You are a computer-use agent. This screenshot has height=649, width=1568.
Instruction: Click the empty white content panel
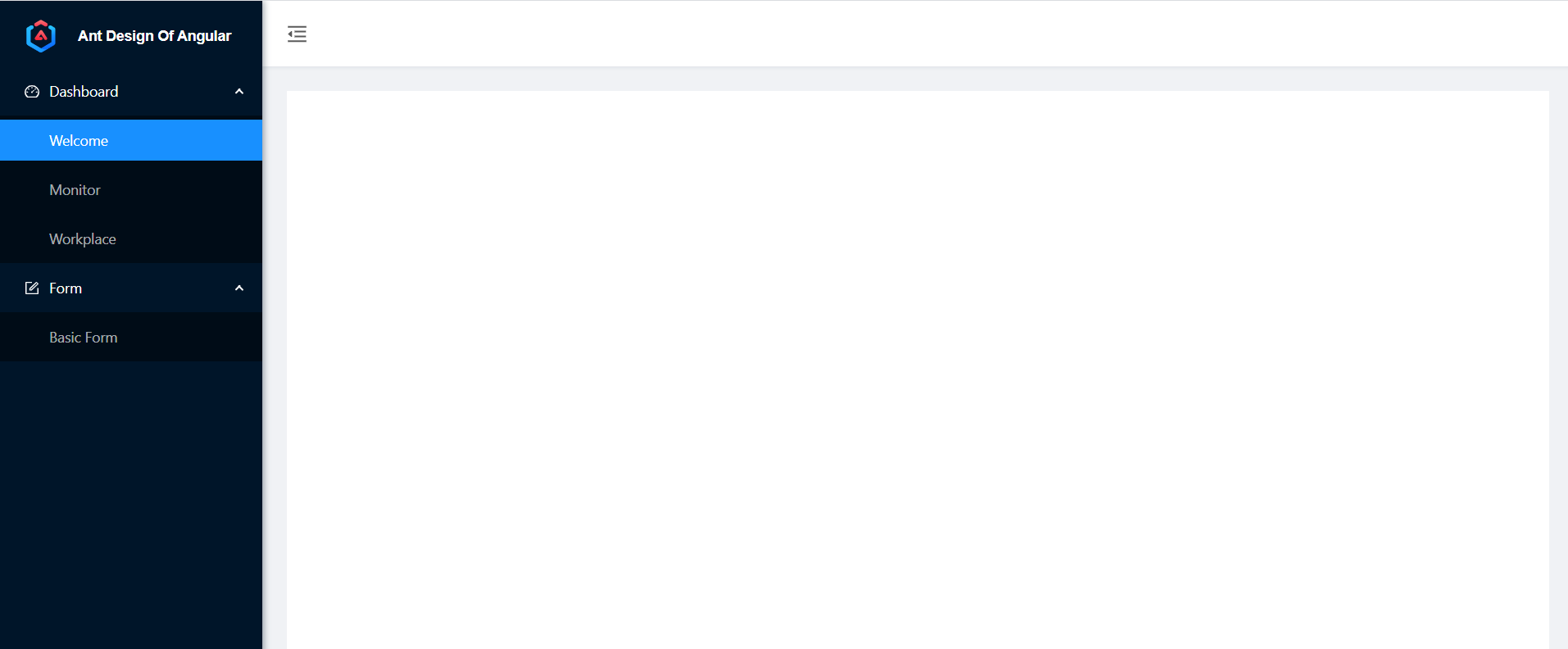[918, 370]
